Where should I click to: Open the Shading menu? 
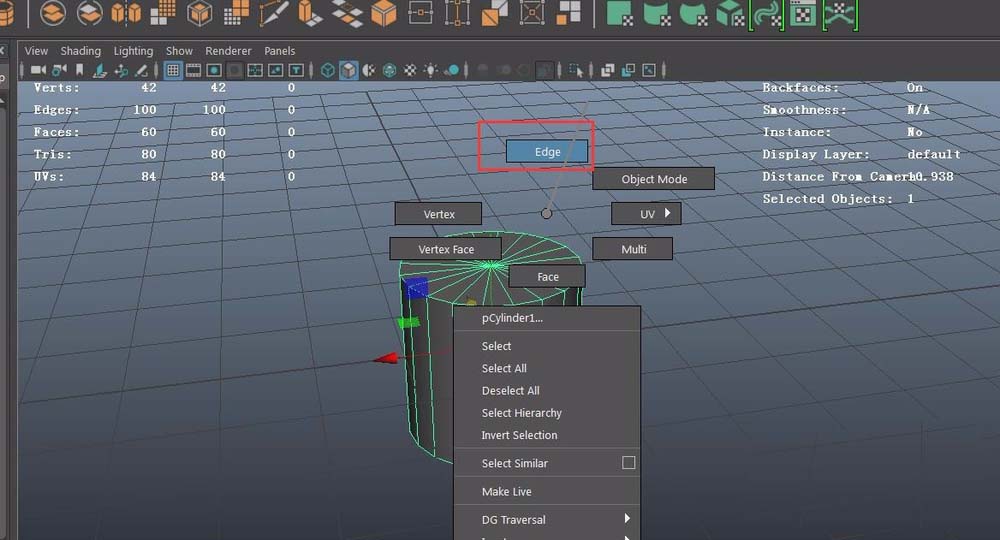tap(80, 51)
